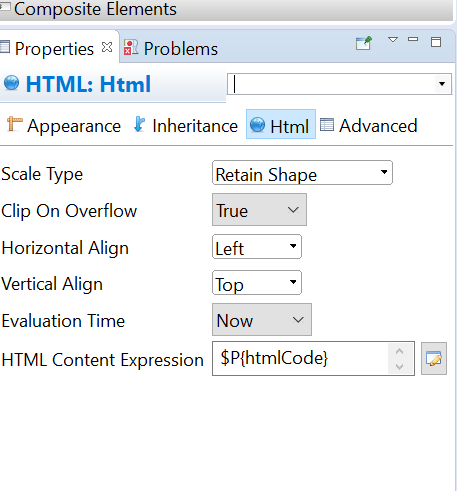This screenshot has width=457, height=491.
Task: Expand the header combo box arrow
Action: pos(442,84)
